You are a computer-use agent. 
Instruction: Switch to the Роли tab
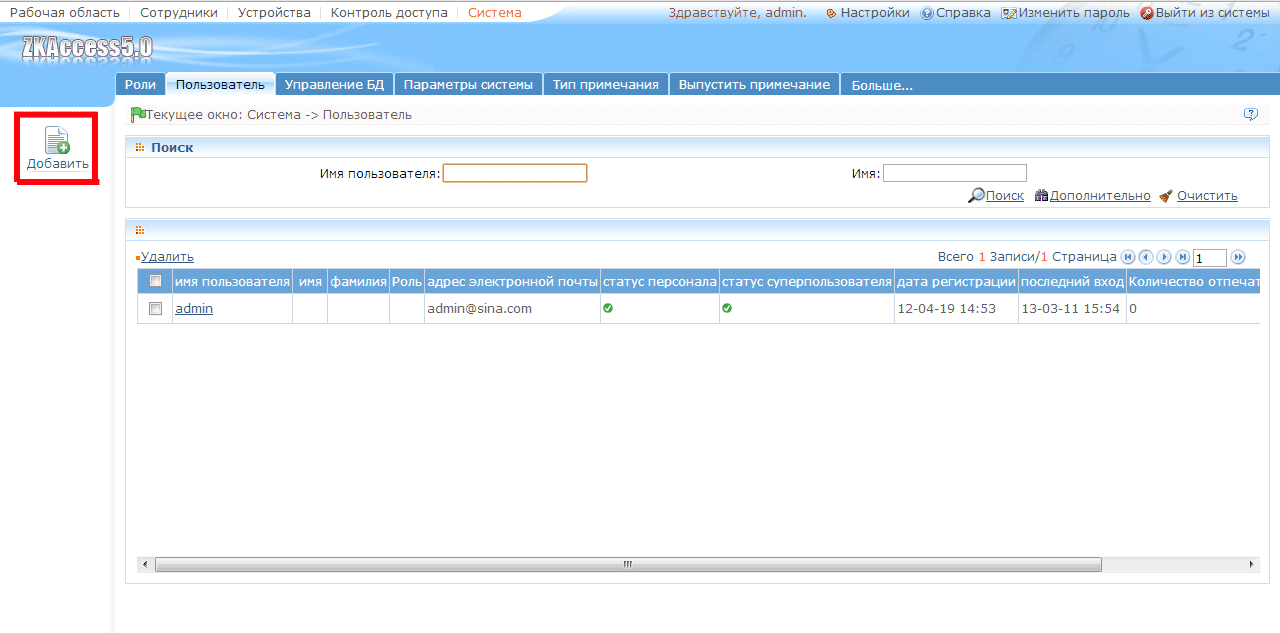click(140, 85)
